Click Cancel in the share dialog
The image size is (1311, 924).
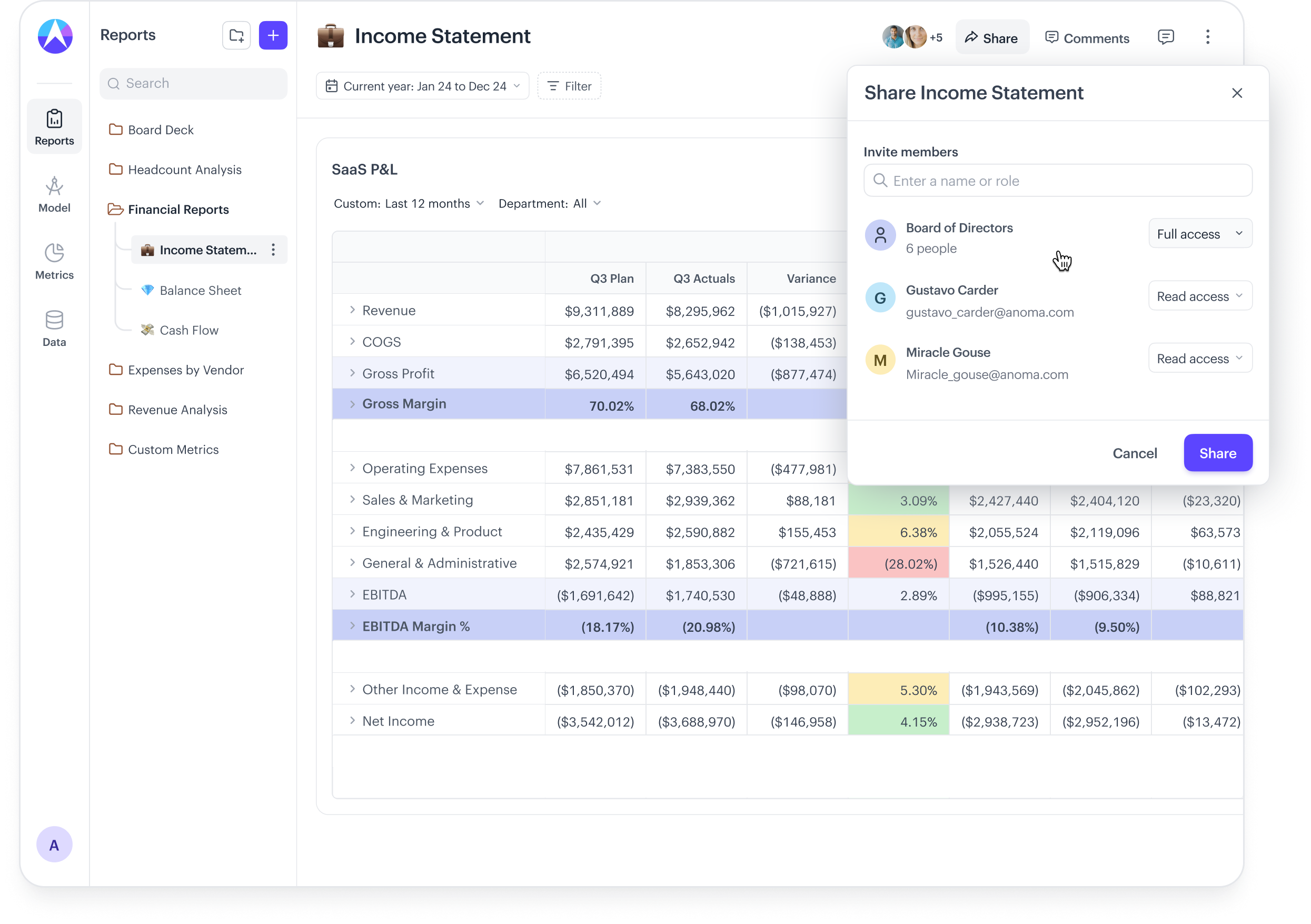click(x=1134, y=453)
